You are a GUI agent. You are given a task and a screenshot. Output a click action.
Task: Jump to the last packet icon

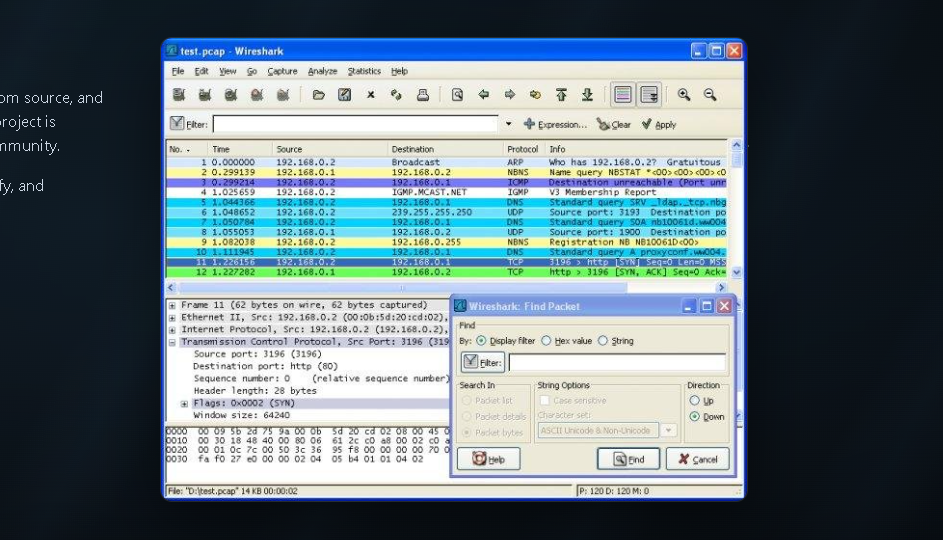click(588, 94)
